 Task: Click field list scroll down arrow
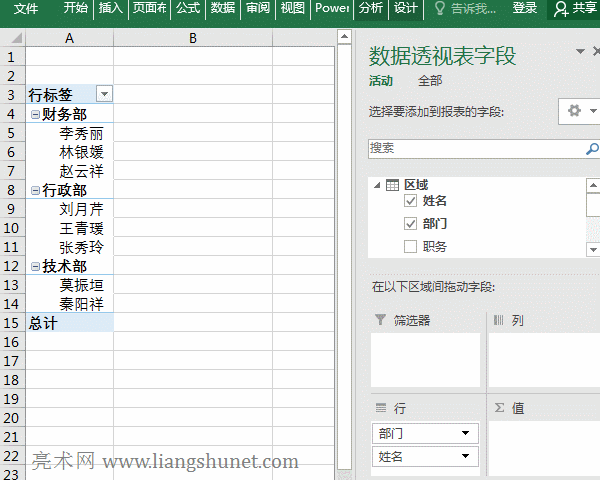593,250
